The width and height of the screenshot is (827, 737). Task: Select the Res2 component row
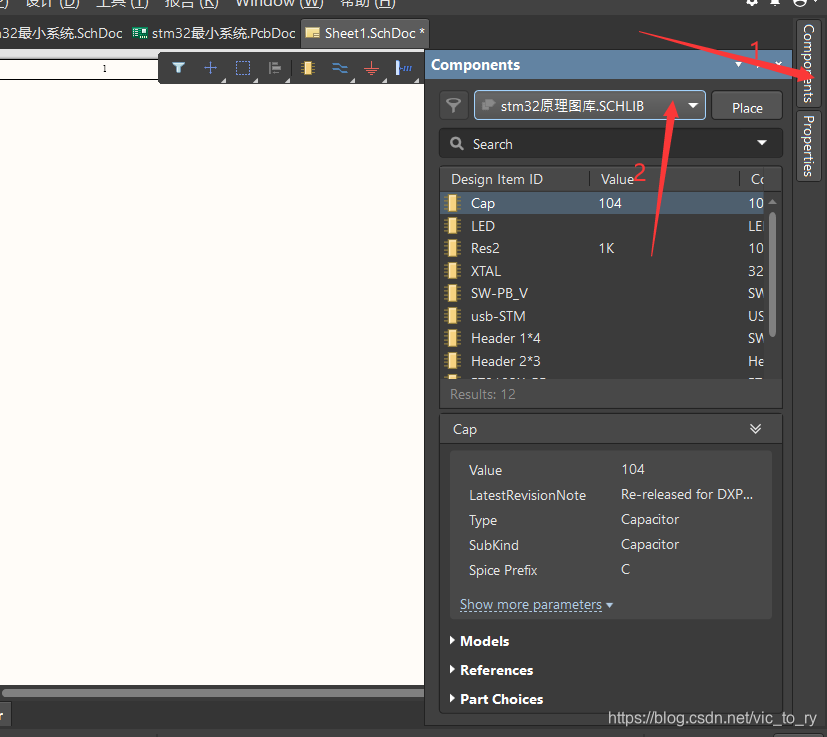click(x=604, y=248)
